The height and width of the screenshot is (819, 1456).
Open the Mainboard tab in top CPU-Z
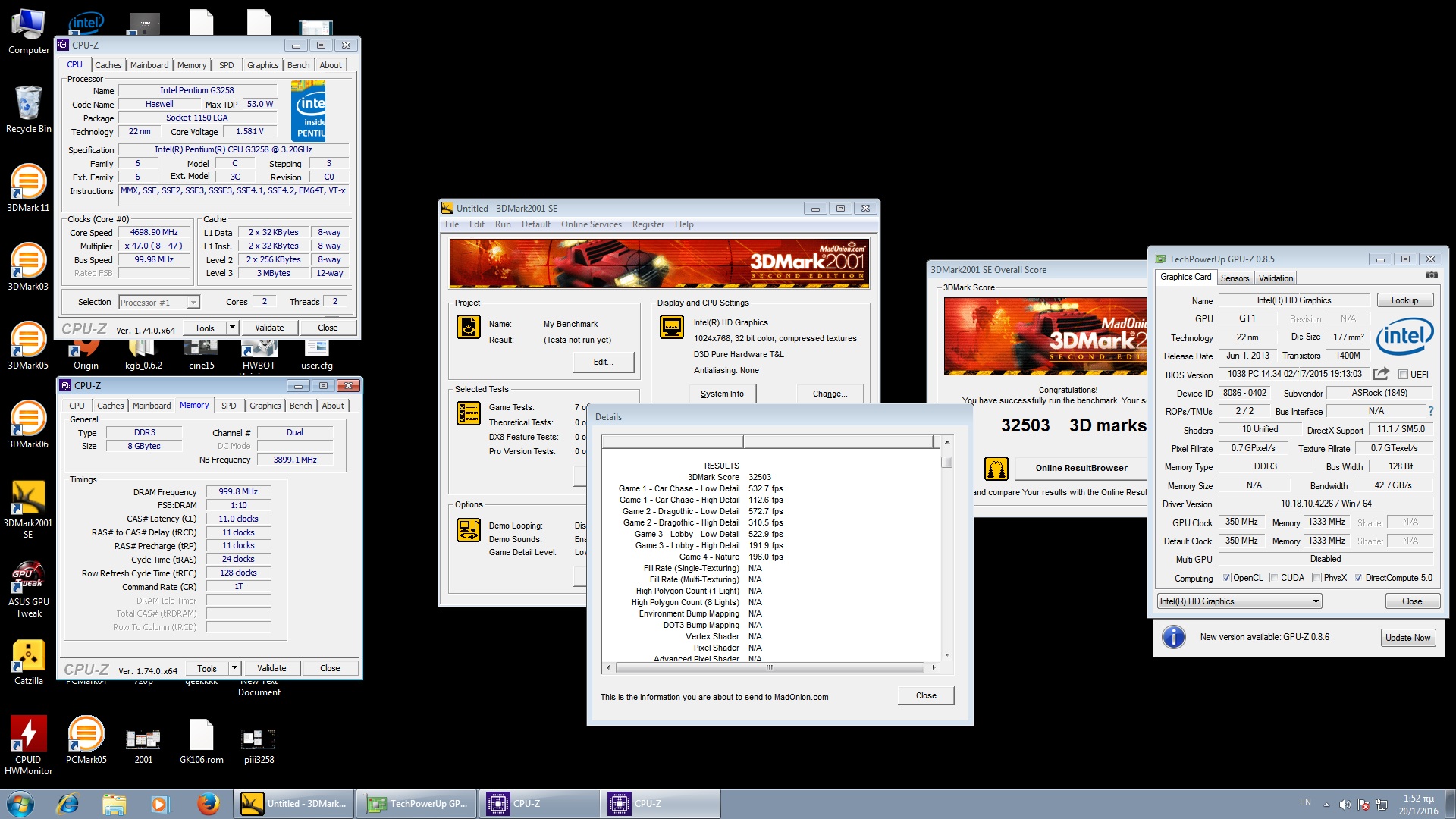click(149, 65)
